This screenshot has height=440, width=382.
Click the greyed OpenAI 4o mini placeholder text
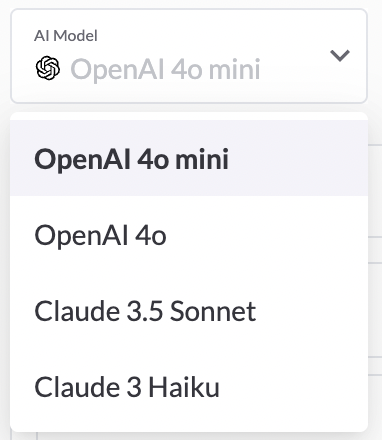pyautogui.click(x=165, y=69)
